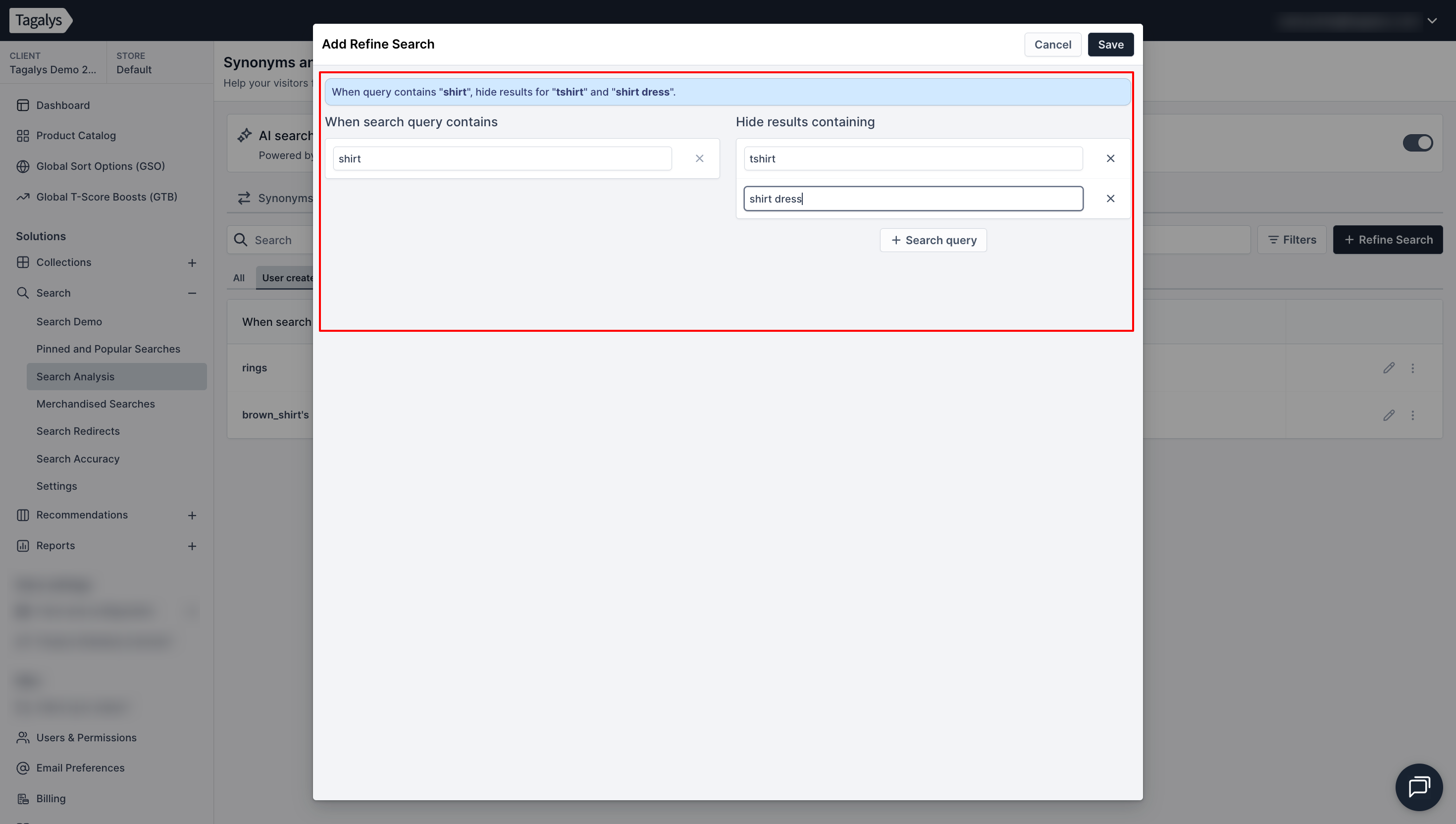Click the "tshirt" input field
Image resolution: width=1456 pixels, height=824 pixels.
[912, 158]
